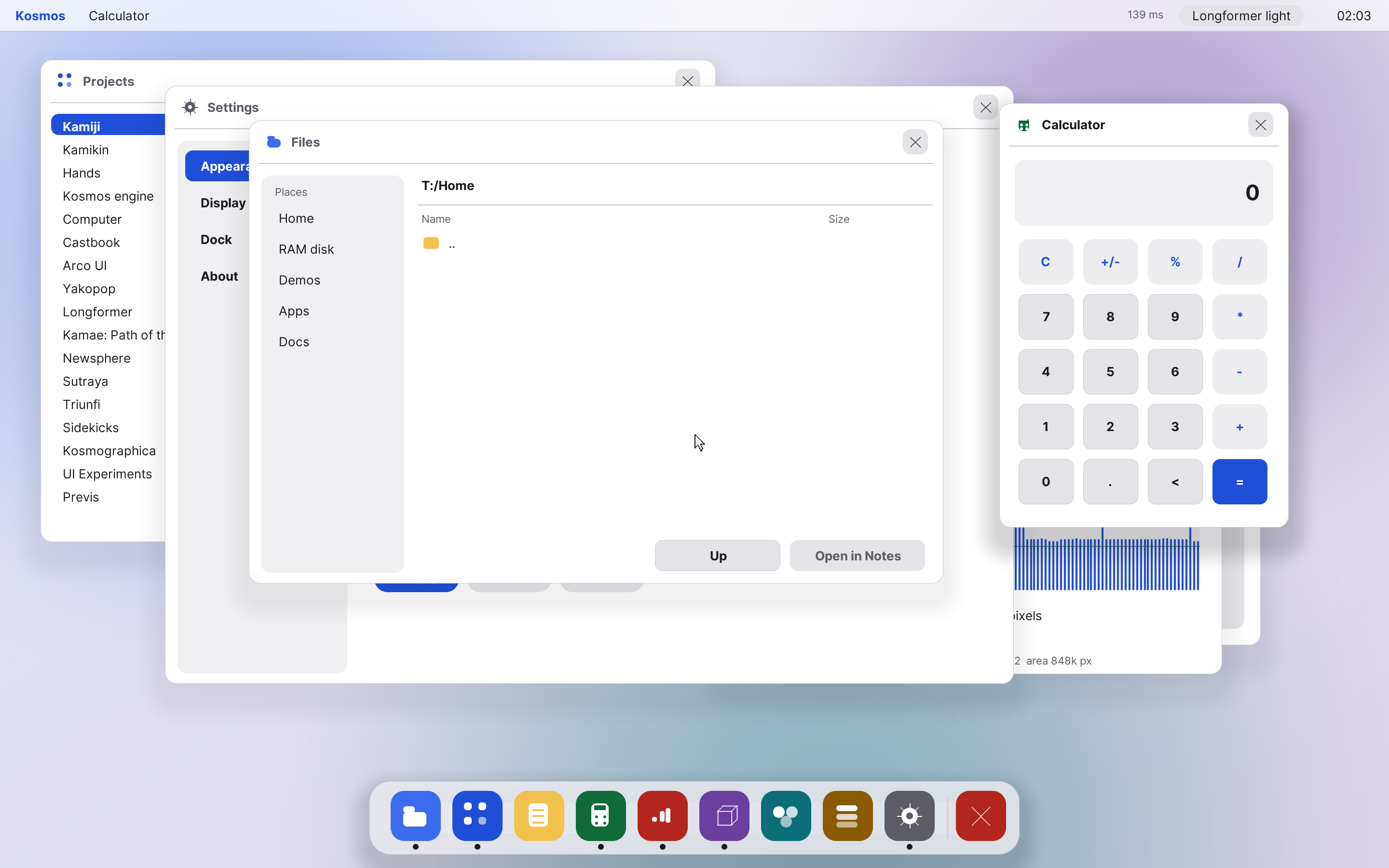Open the Calculator menu in menu bar
The width and height of the screenshot is (1389, 868).
[x=119, y=15]
